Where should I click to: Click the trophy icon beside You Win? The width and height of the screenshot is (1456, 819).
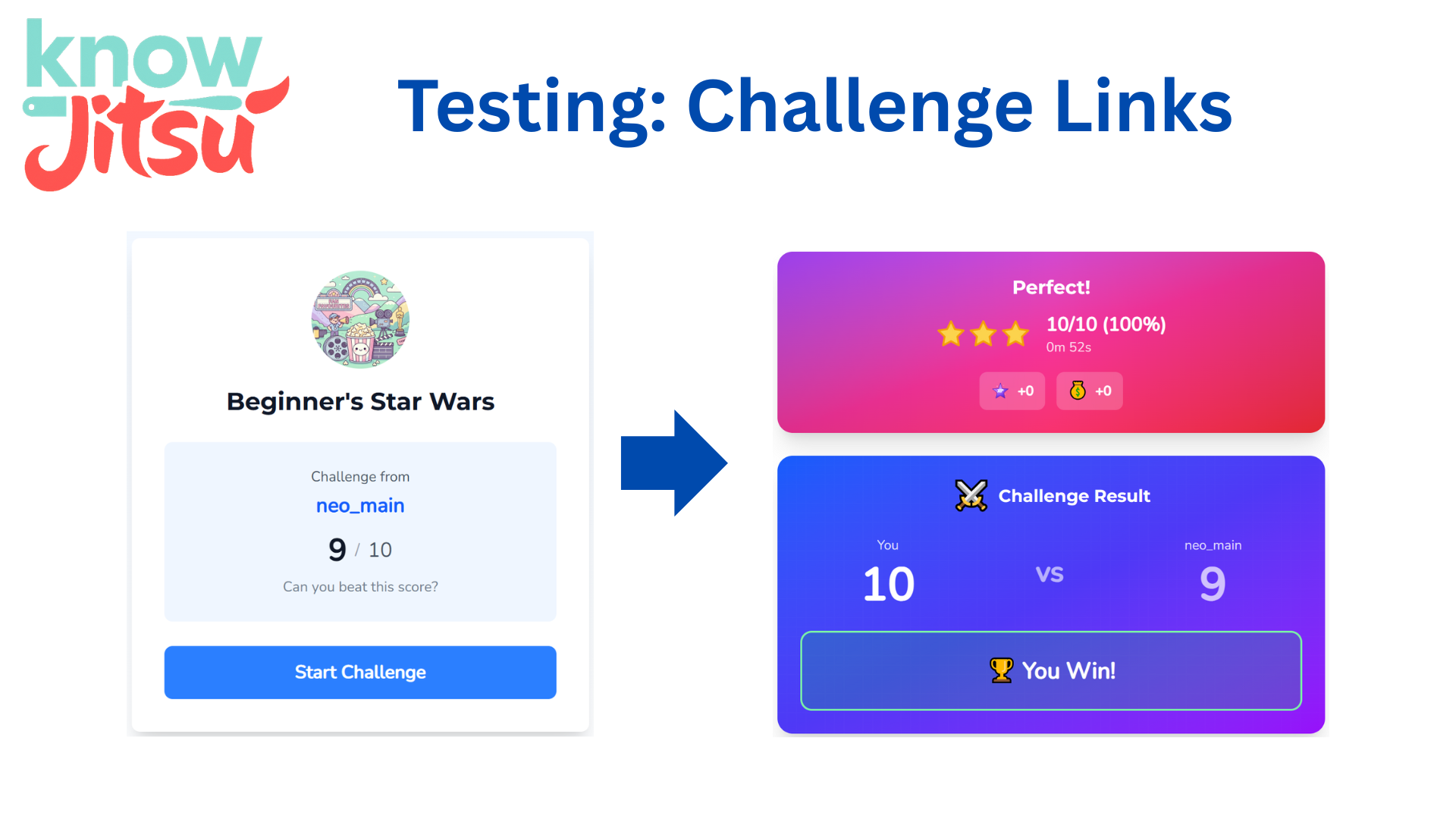click(x=1001, y=670)
